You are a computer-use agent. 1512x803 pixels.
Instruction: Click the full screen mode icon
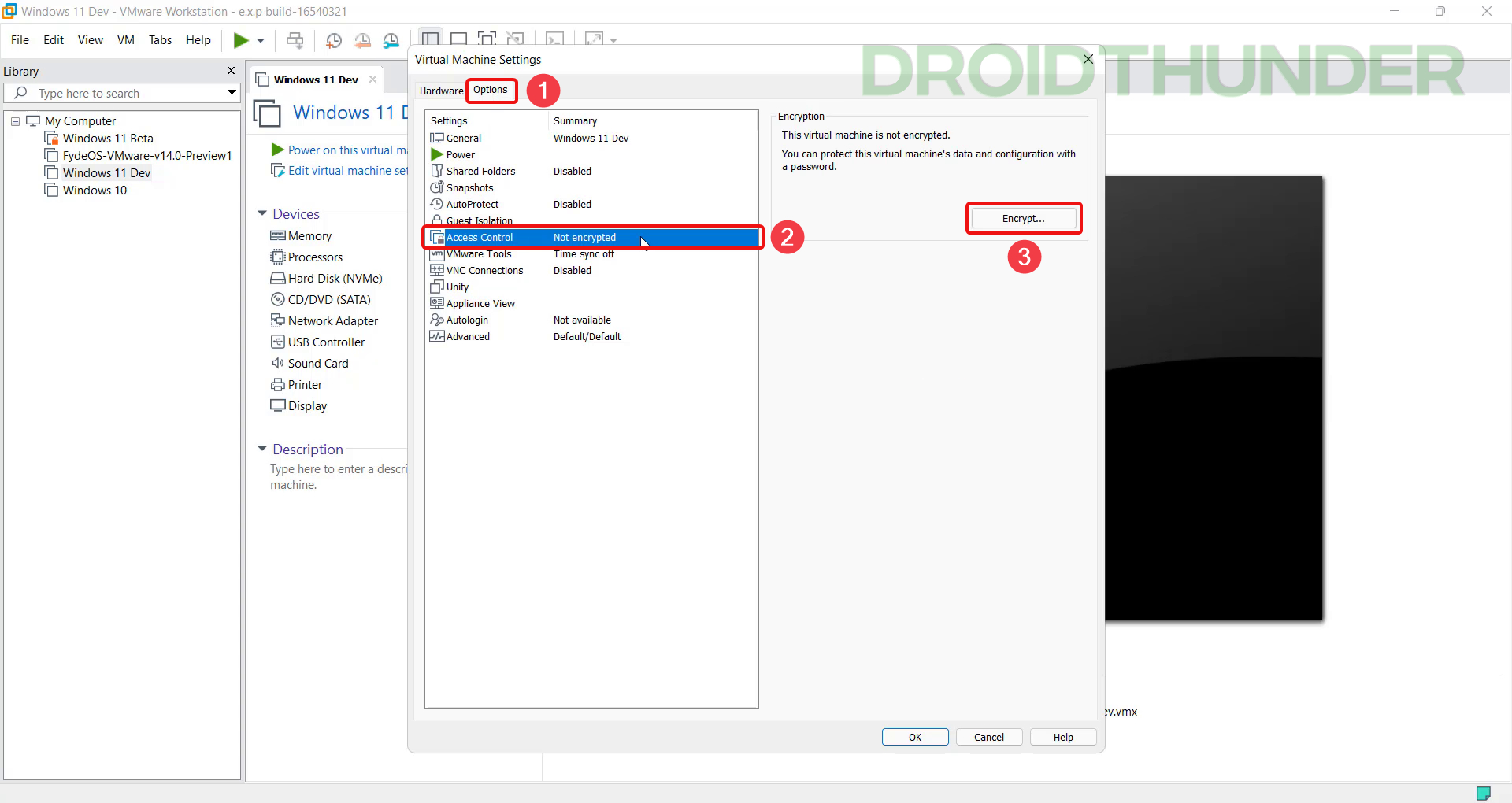click(x=487, y=39)
